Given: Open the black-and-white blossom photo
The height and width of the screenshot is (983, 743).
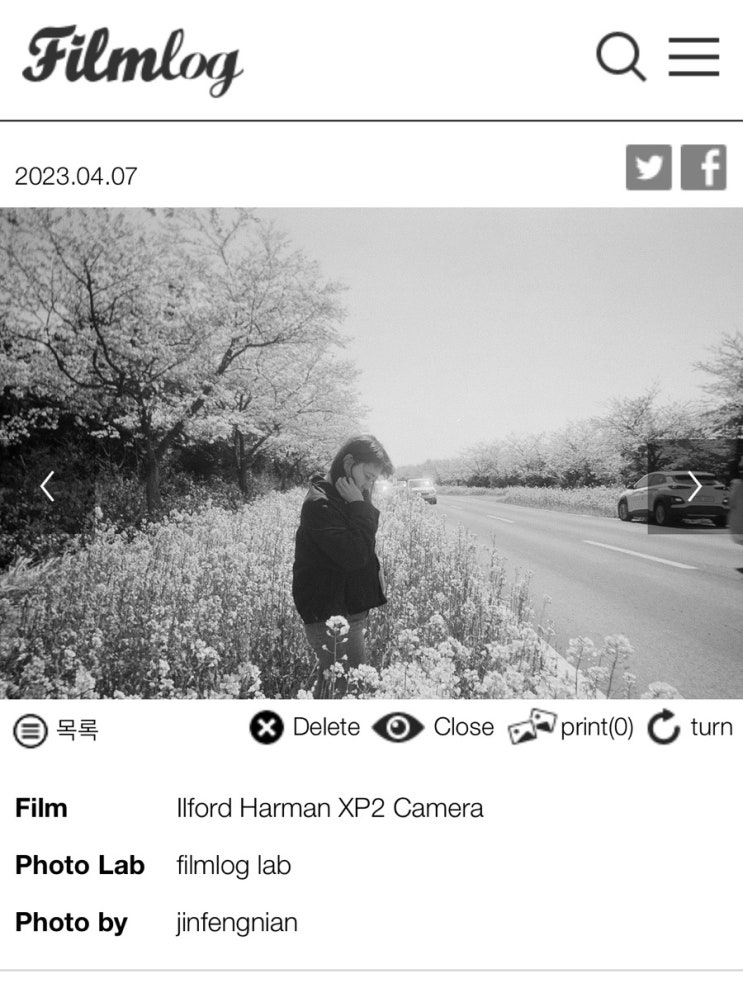Looking at the screenshot, I should pyautogui.click(x=371, y=453).
